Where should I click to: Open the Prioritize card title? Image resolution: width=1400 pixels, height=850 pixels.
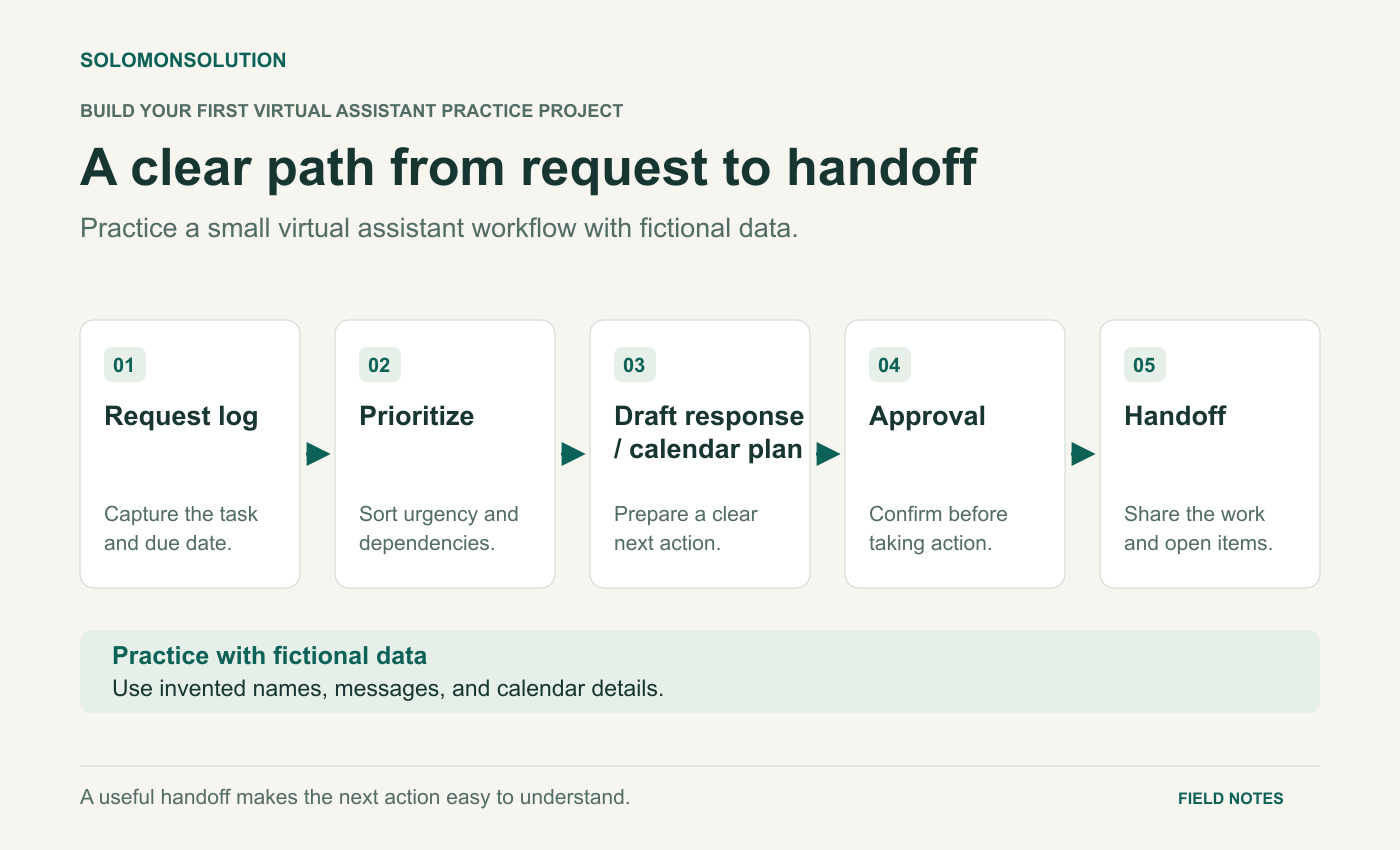[x=417, y=416]
